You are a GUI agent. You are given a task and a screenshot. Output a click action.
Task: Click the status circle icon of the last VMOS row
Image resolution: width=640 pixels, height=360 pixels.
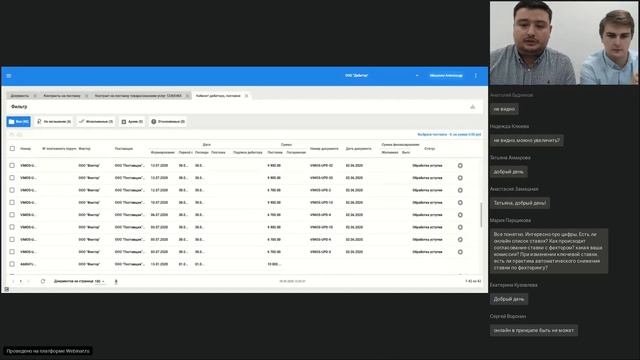[x=460, y=252]
